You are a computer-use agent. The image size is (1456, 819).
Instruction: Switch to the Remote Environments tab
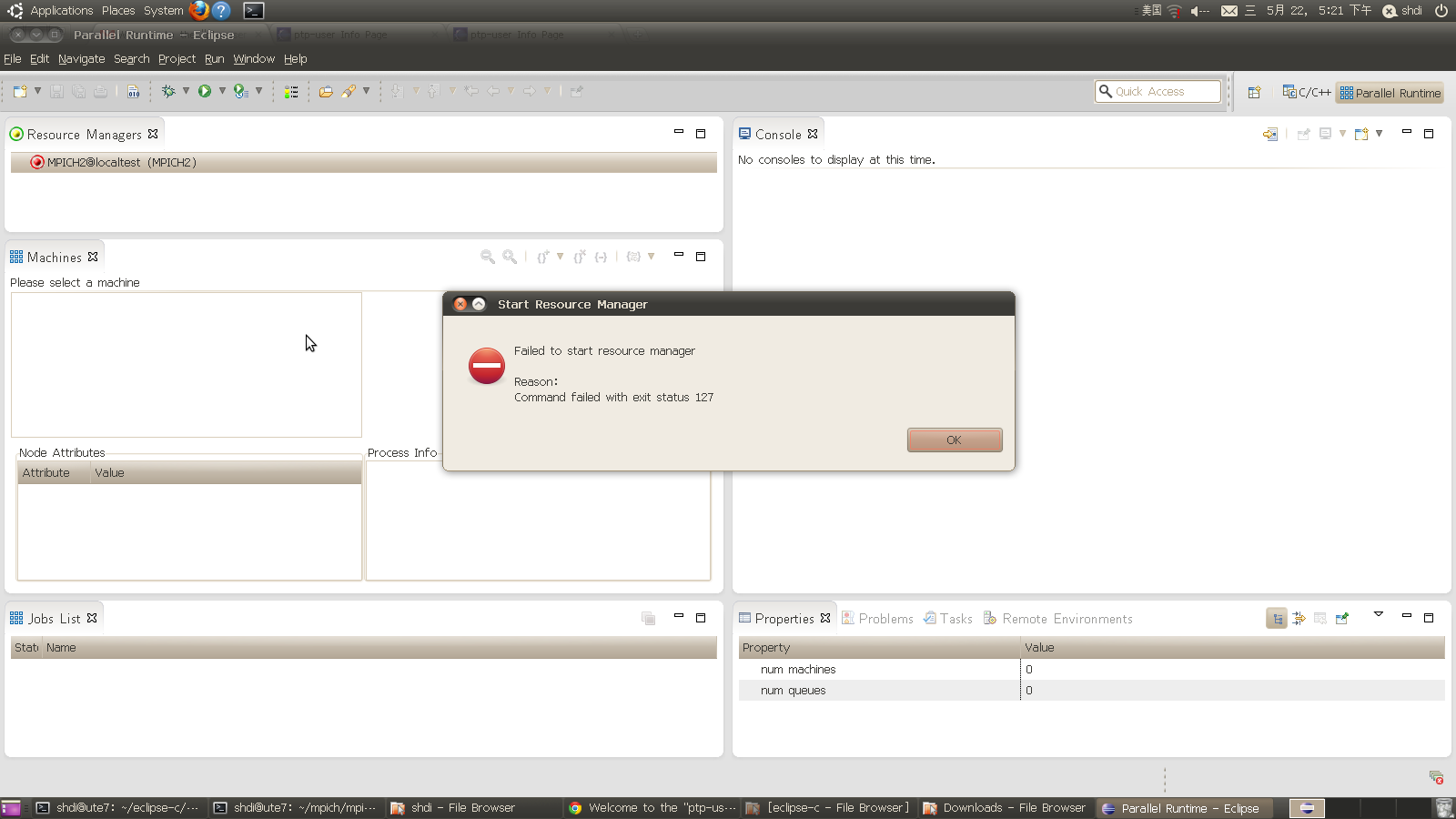(x=1057, y=619)
